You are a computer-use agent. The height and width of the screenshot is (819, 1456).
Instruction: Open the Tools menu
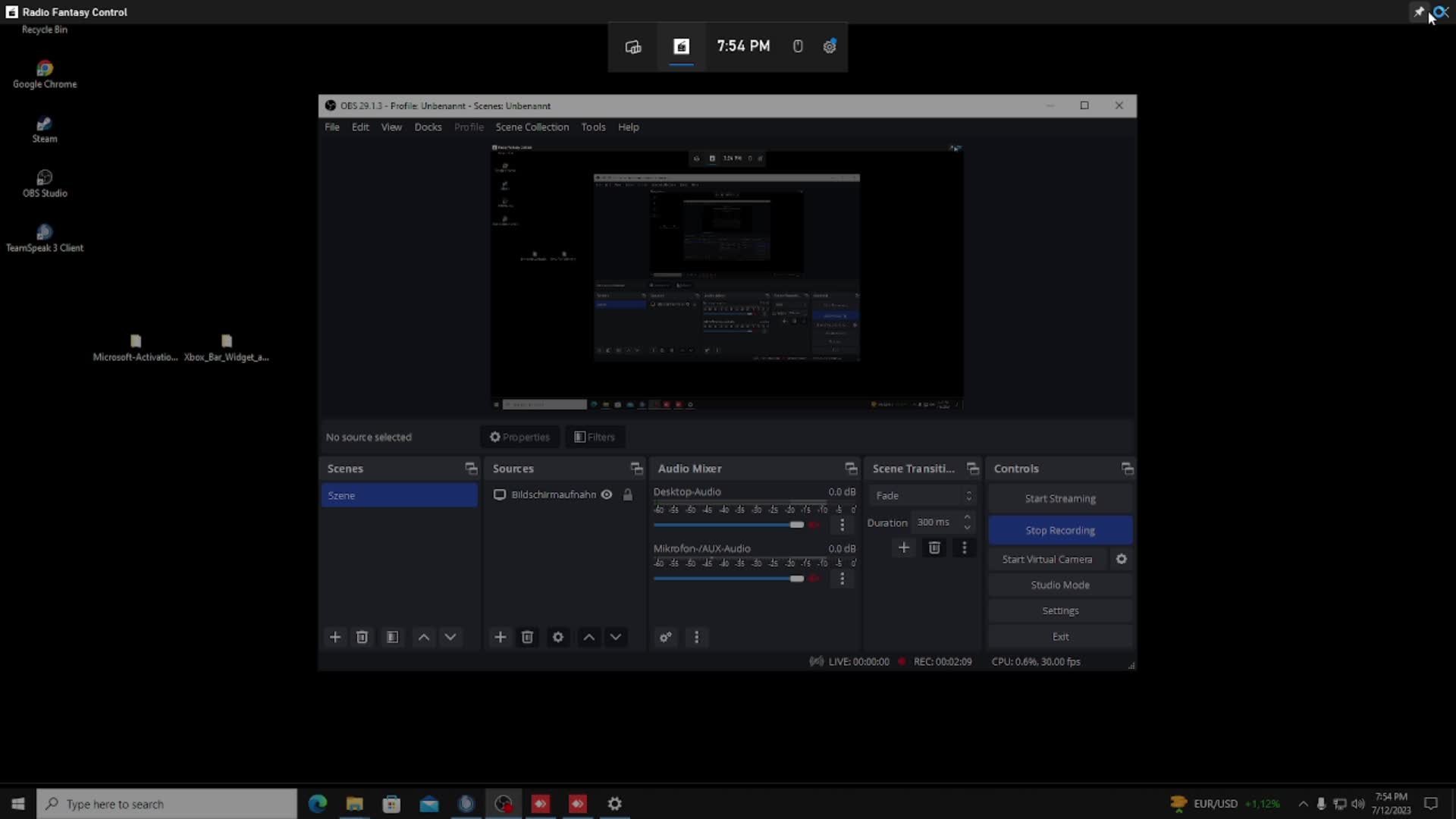(593, 127)
